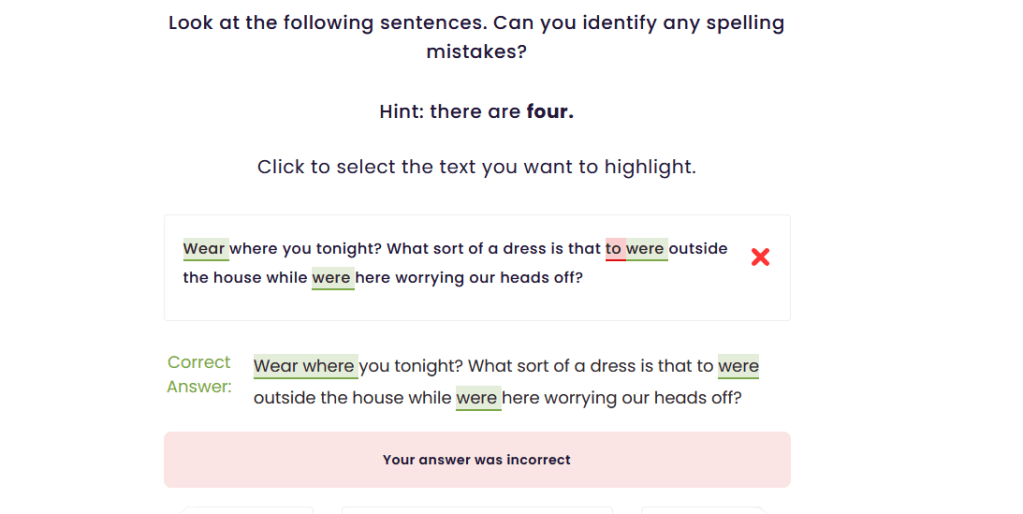Select highlighted "Wear" in your answer box

tap(205, 248)
